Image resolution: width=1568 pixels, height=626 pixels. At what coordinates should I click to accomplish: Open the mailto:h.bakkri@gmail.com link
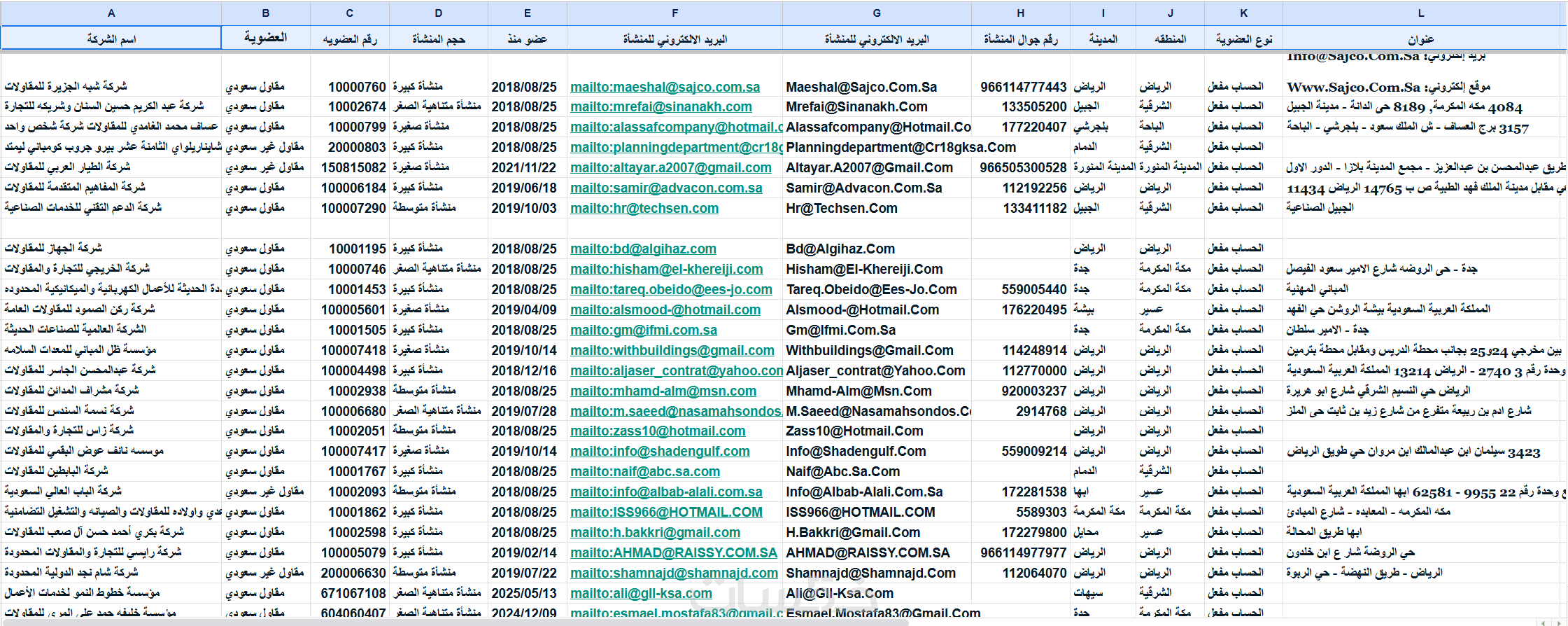(x=655, y=532)
